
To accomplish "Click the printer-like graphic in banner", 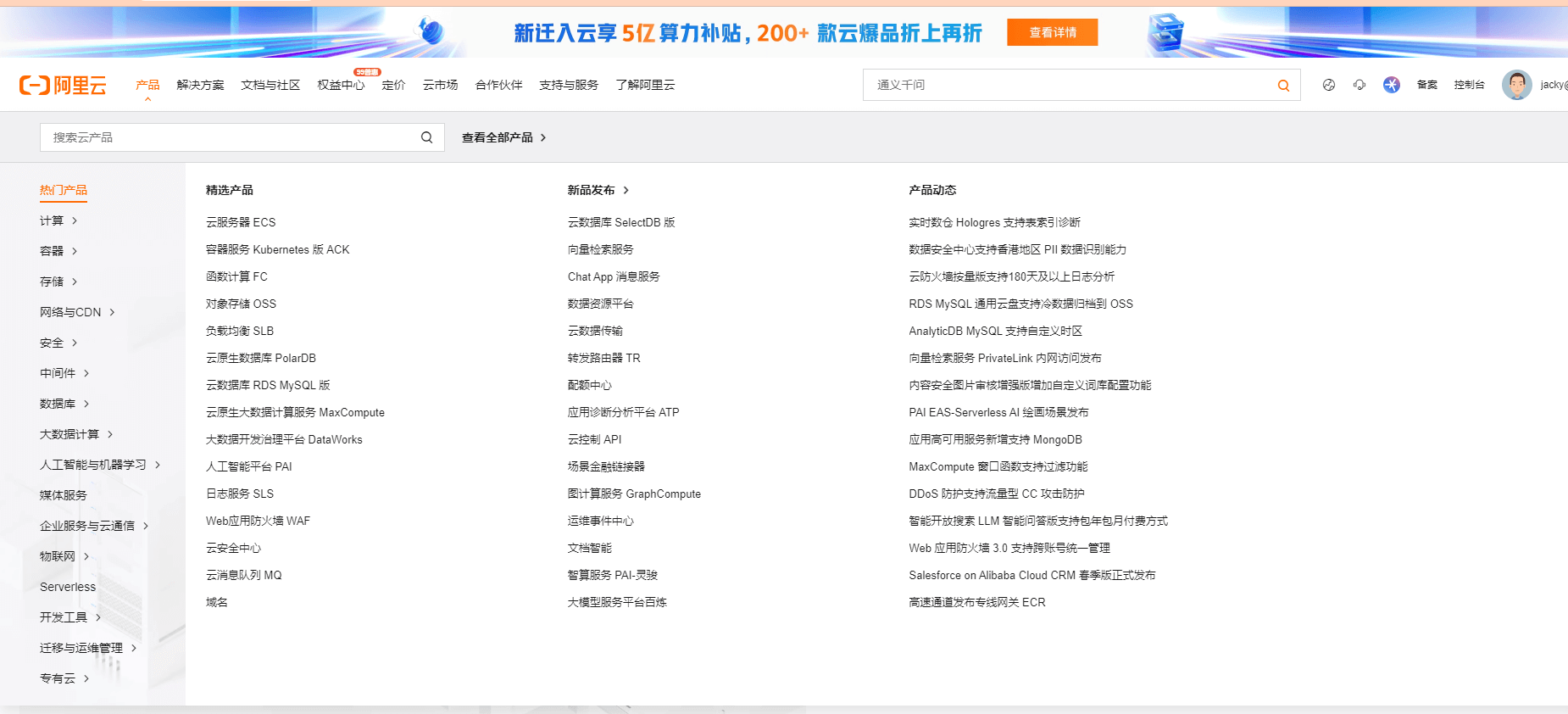I will (1165, 32).
